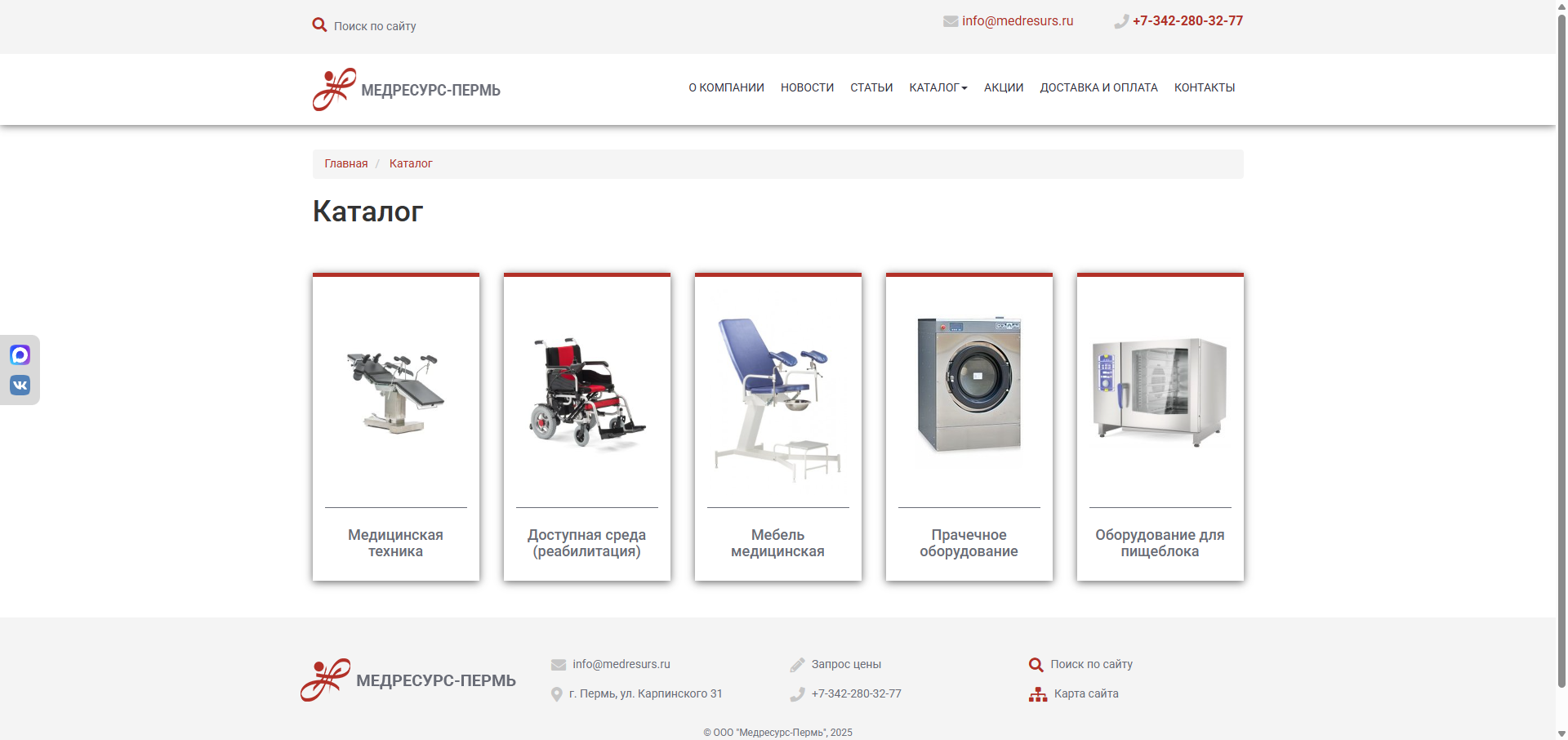Click the Медресурс-Пермь logo icon in the header
The width and height of the screenshot is (1568, 740).
(x=334, y=89)
